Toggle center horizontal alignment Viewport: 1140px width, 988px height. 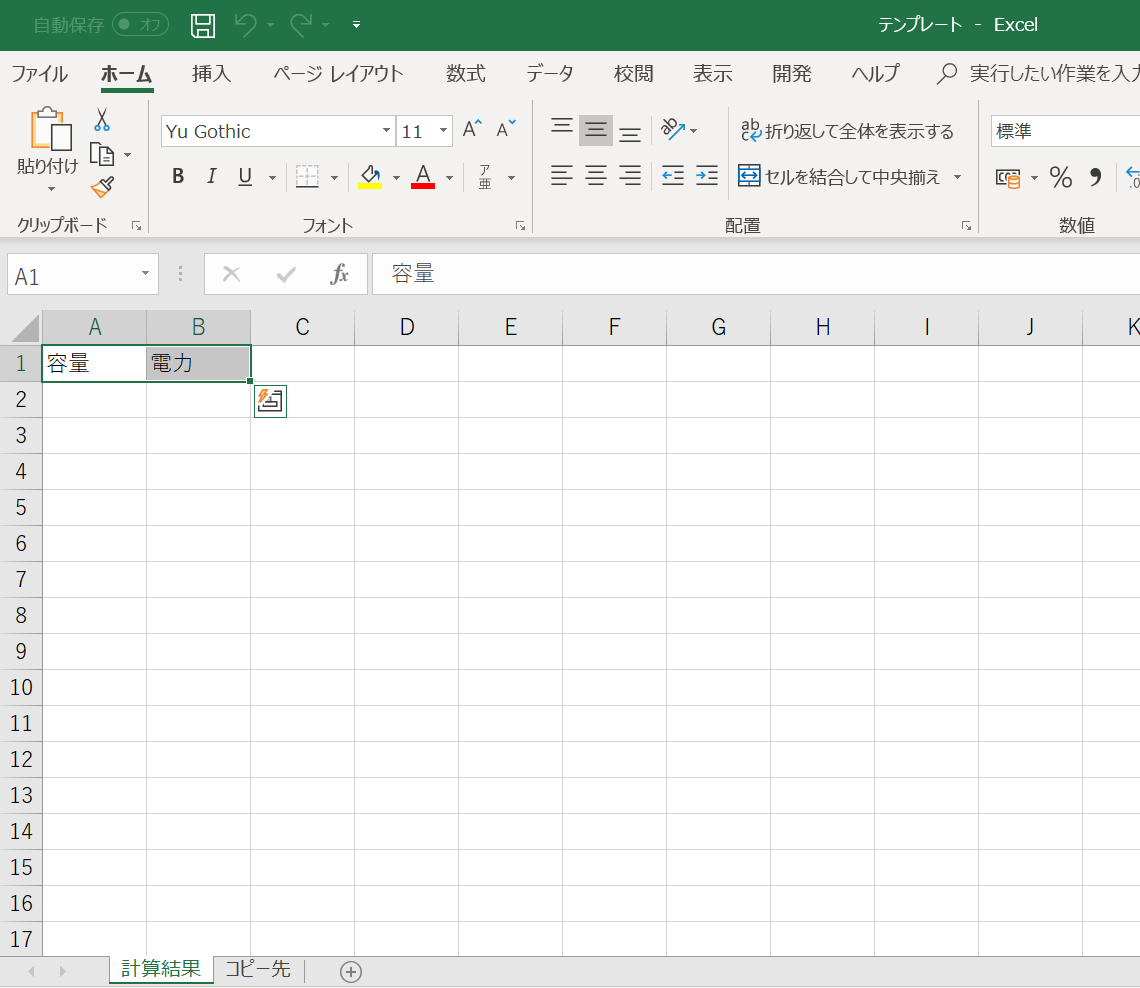pyautogui.click(x=595, y=176)
